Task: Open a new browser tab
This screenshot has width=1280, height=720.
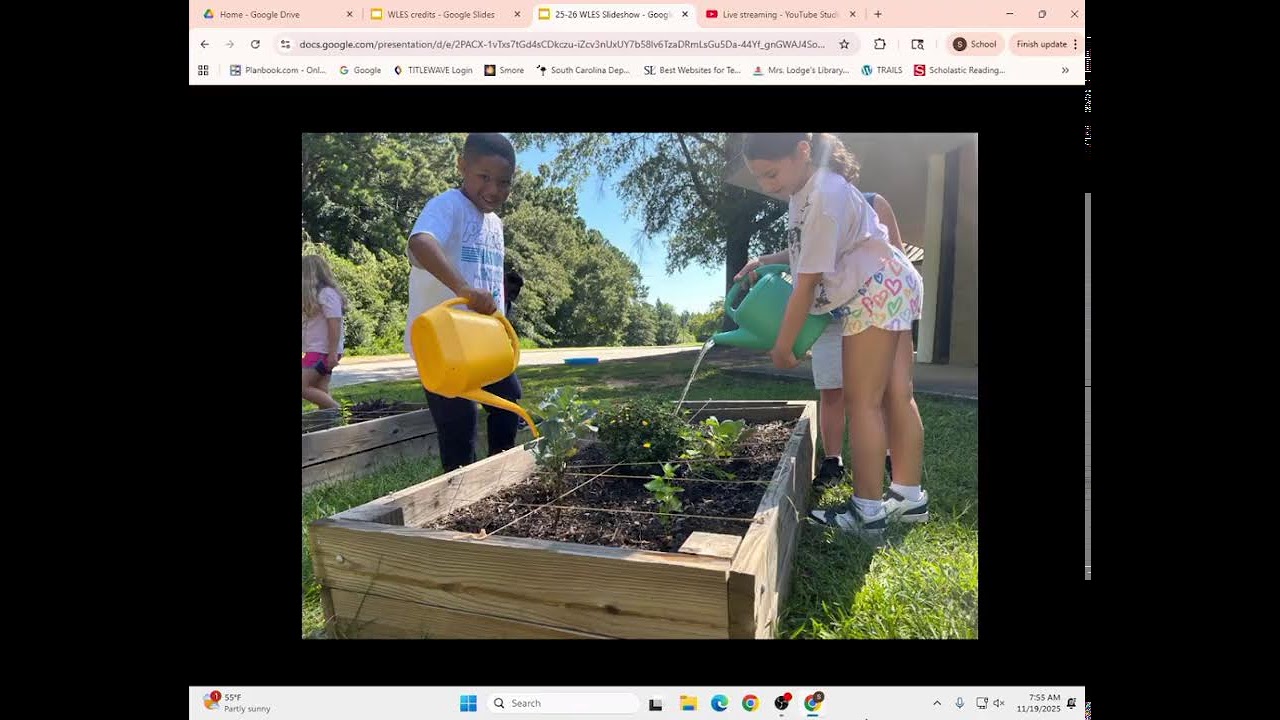Action: pyautogui.click(x=878, y=14)
